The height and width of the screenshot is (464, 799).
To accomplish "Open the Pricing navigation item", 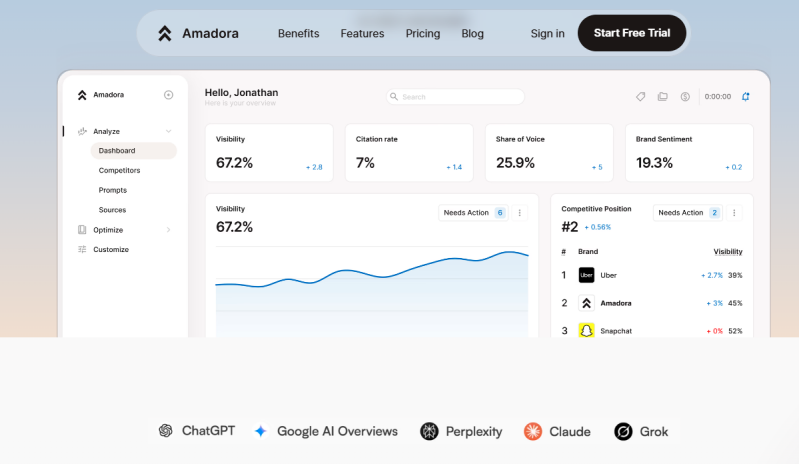I will coord(422,33).
